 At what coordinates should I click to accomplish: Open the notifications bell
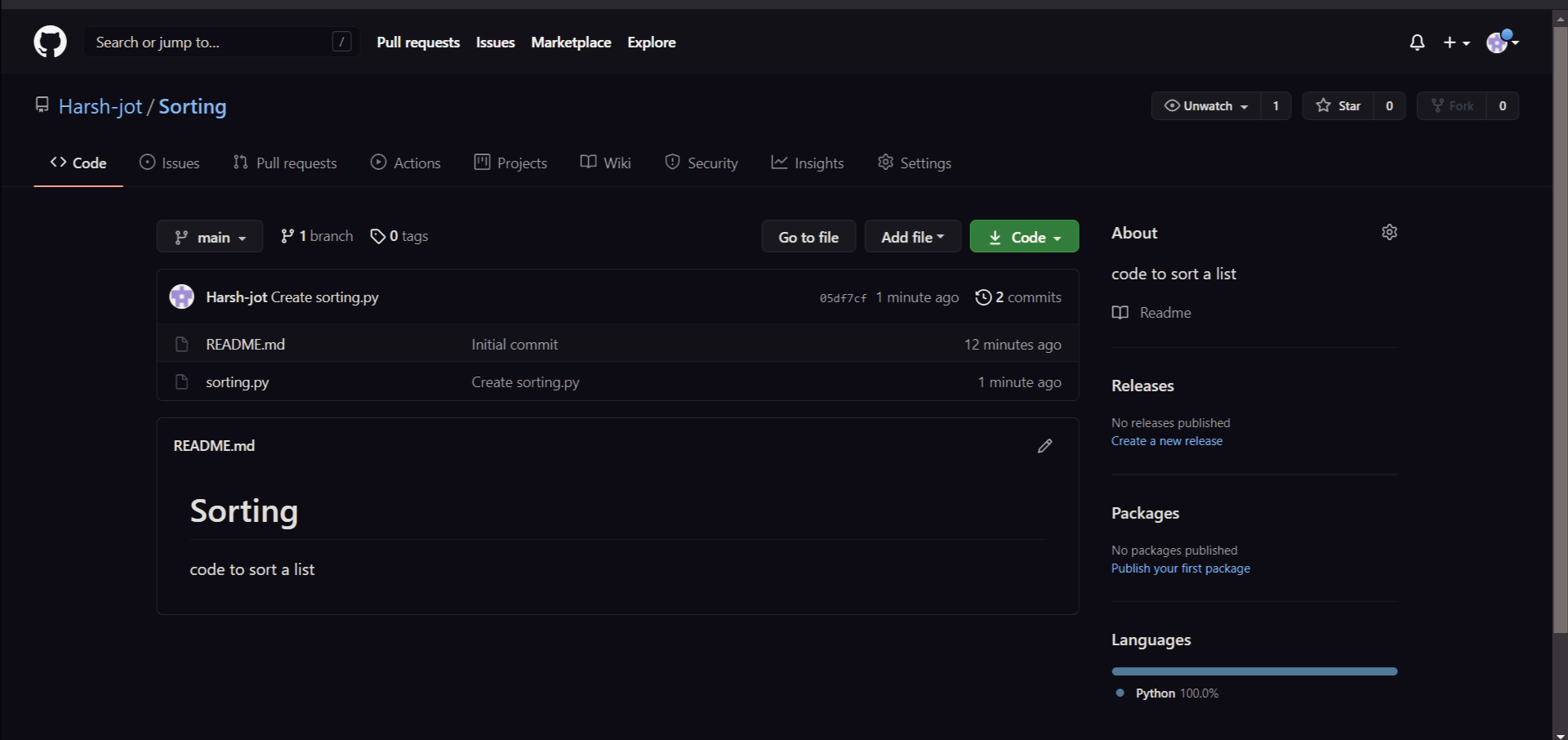[1417, 42]
